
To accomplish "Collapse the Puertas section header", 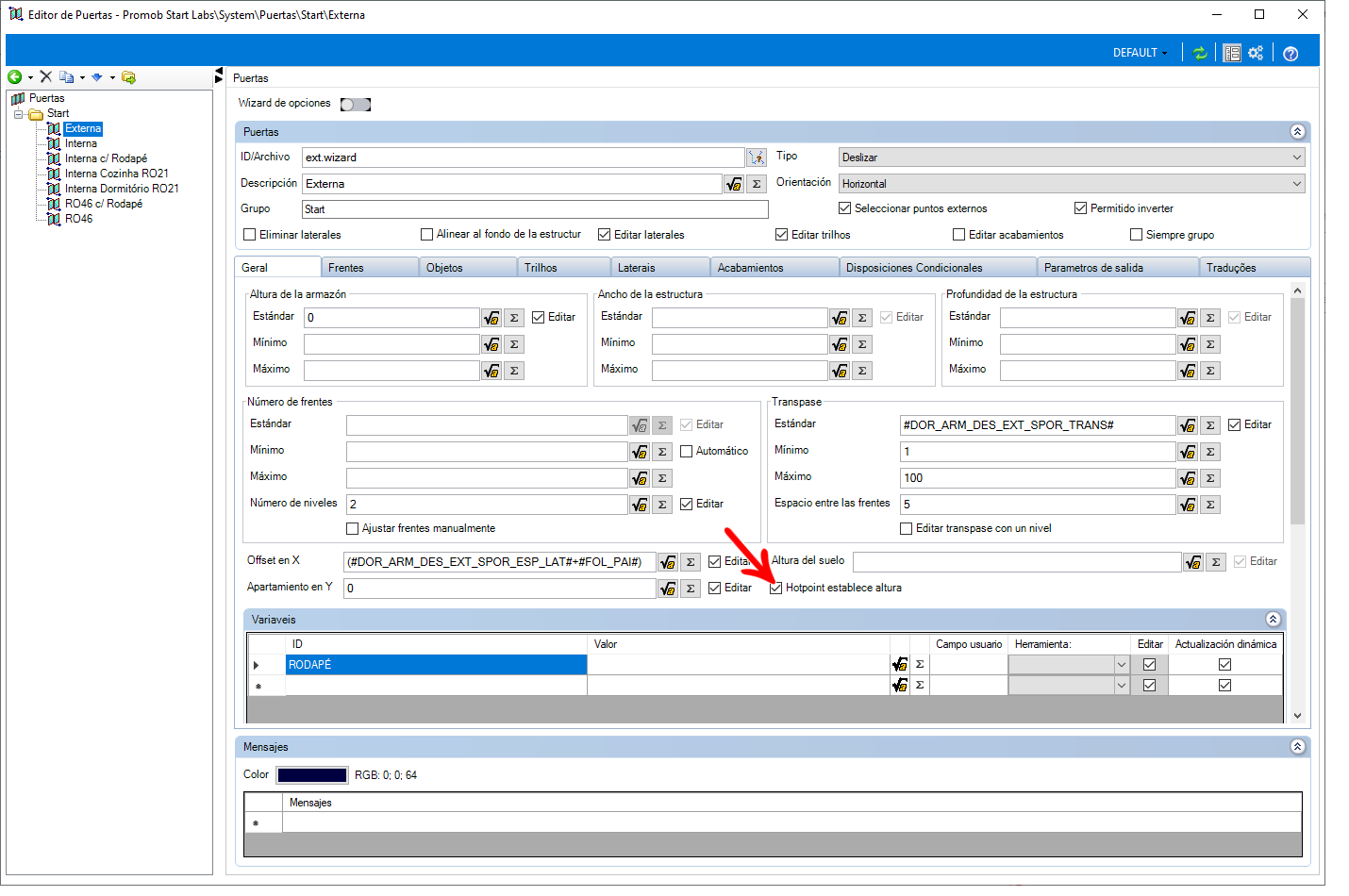I will point(1297,132).
